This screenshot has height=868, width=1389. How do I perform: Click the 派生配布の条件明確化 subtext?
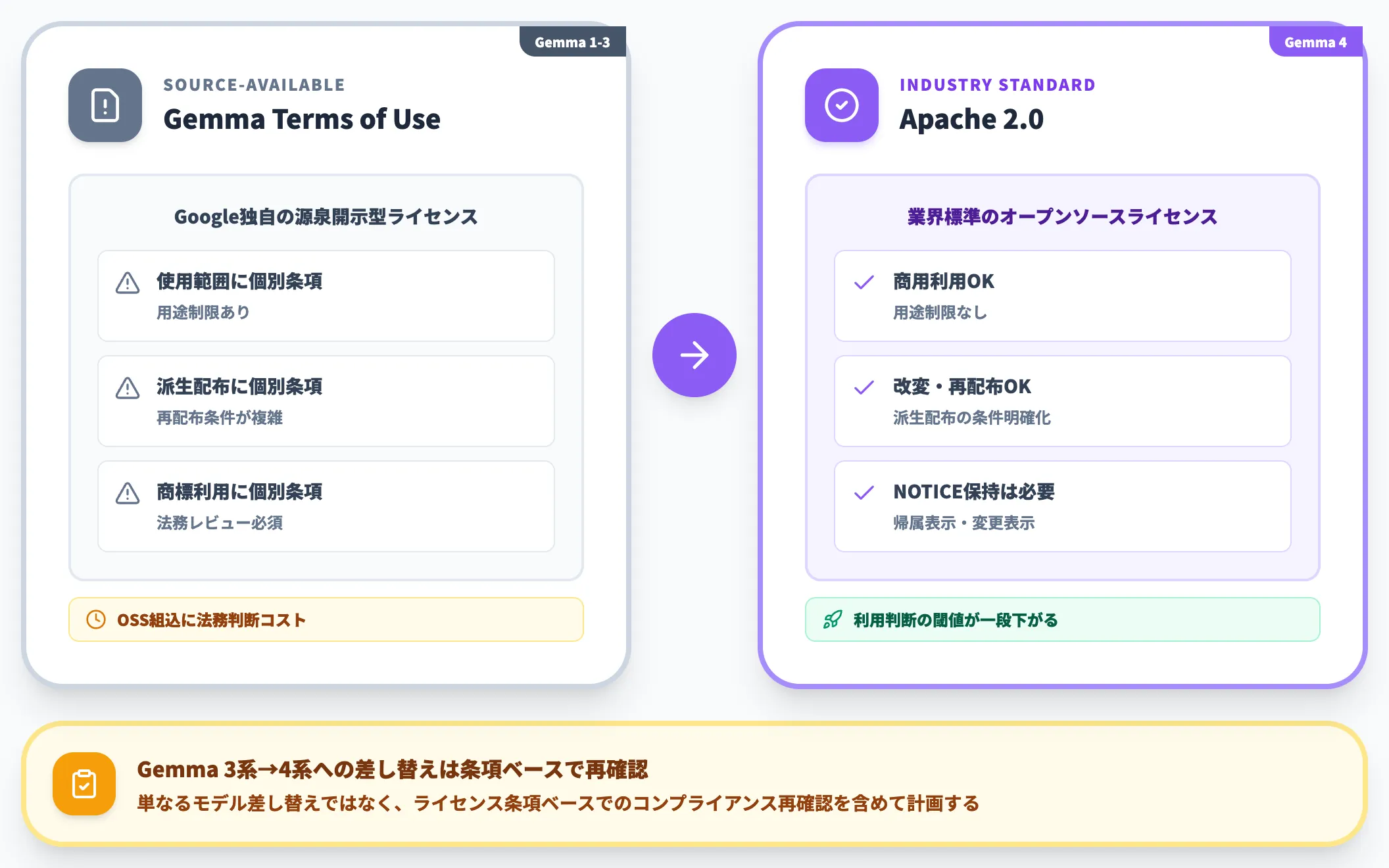[x=972, y=418]
